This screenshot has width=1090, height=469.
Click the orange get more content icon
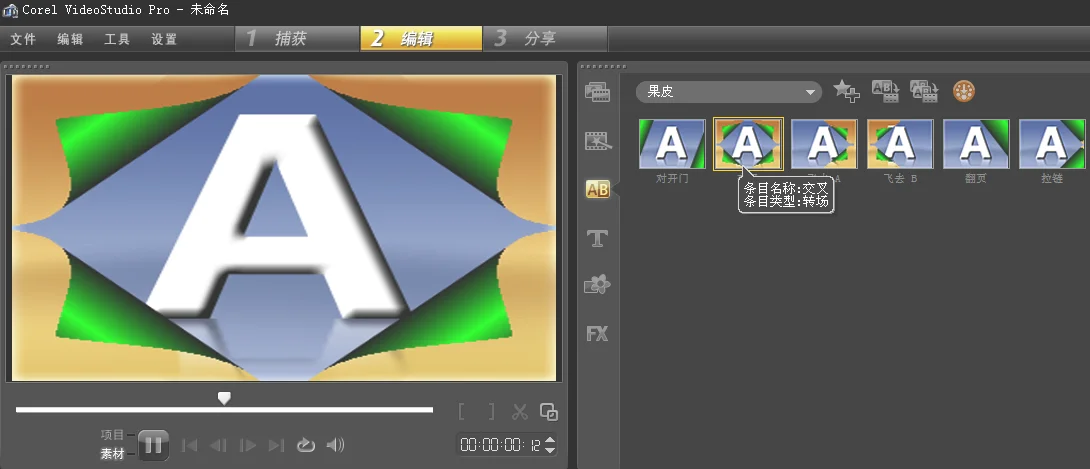click(964, 92)
